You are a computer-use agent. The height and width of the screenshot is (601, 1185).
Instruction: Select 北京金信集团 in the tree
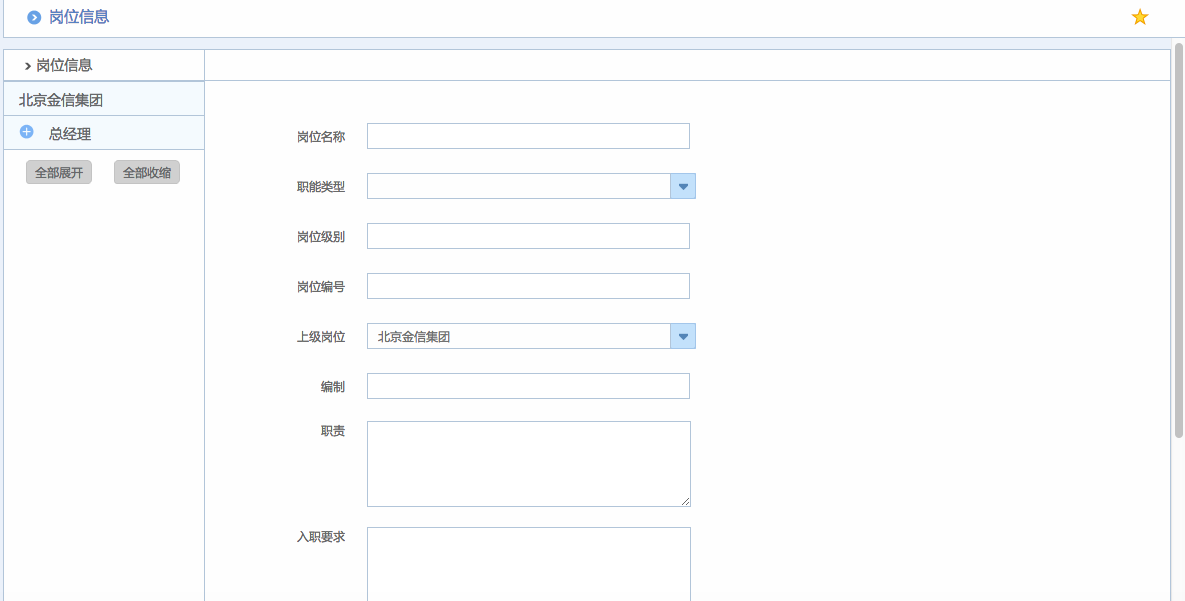(x=61, y=100)
